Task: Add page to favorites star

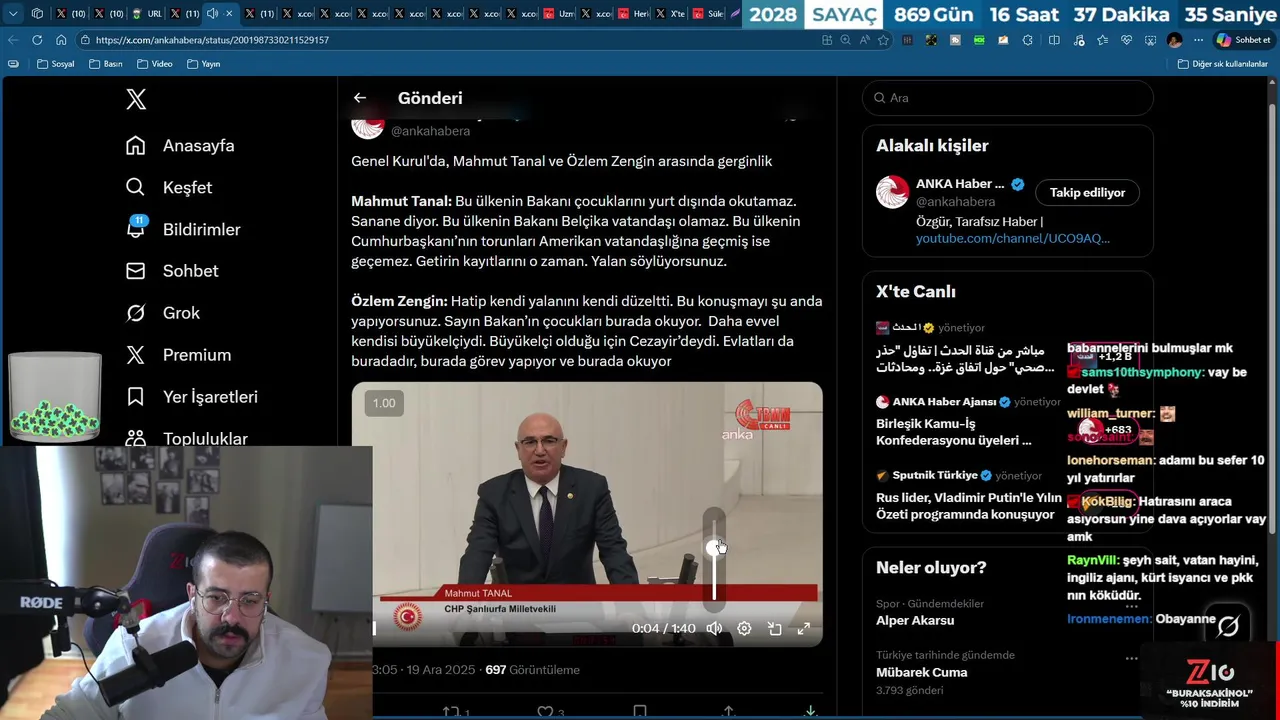Action: (x=883, y=40)
